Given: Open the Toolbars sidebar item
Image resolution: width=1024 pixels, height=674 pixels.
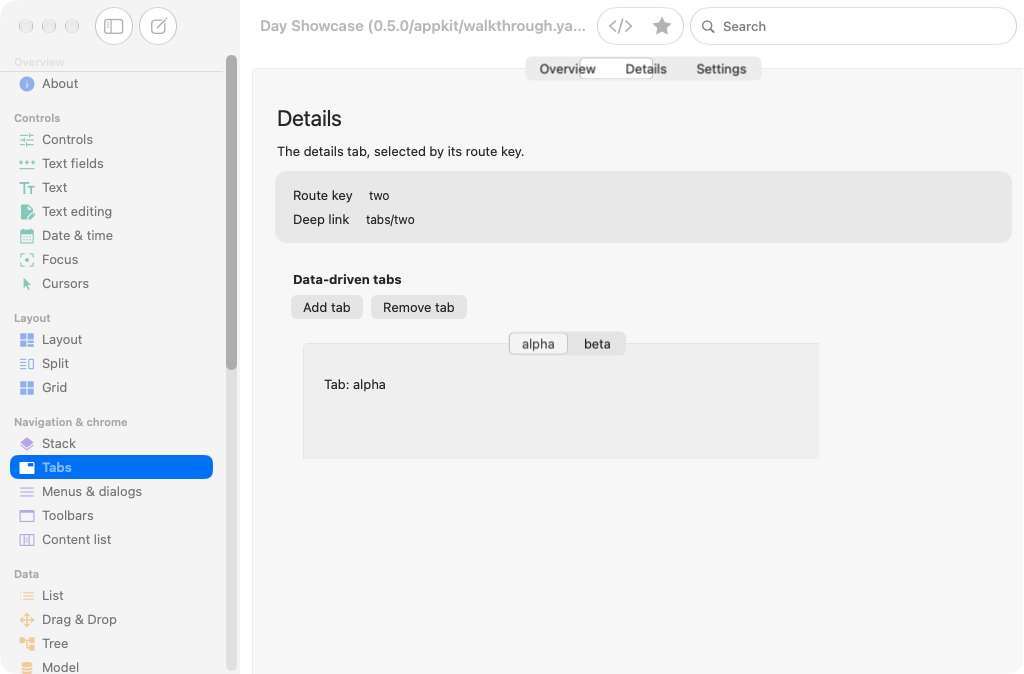Looking at the screenshot, I should [x=112, y=516].
